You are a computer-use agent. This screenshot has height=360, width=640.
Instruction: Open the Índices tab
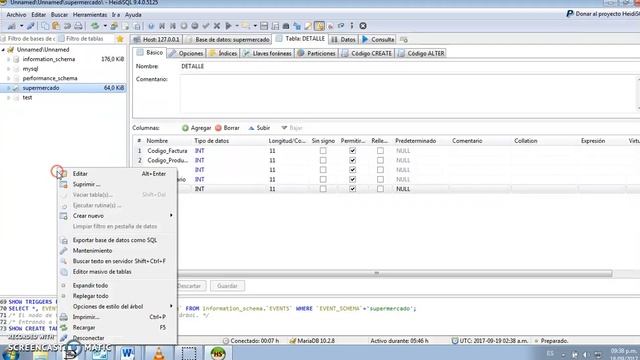coord(223,53)
